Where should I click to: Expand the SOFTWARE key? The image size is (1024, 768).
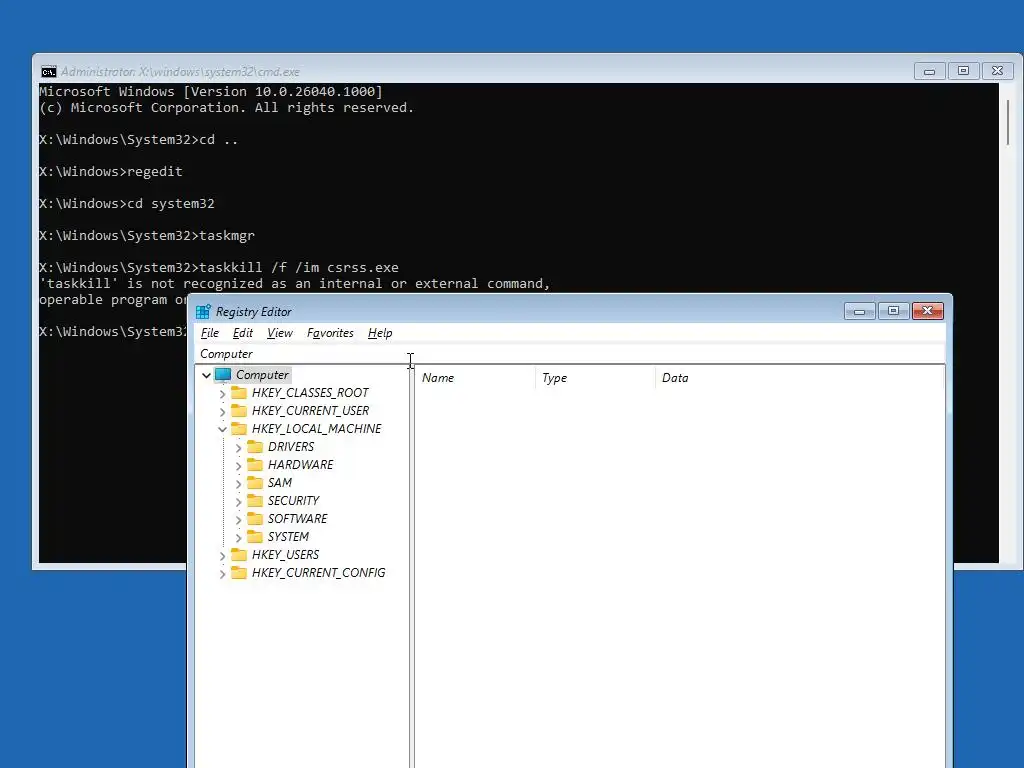click(x=238, y=519)
